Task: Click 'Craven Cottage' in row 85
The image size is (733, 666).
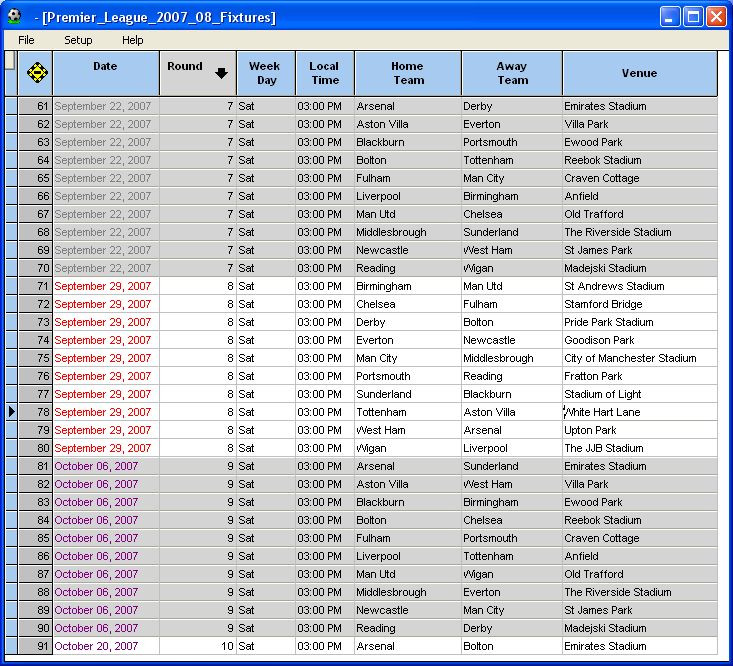Action: 640,538
